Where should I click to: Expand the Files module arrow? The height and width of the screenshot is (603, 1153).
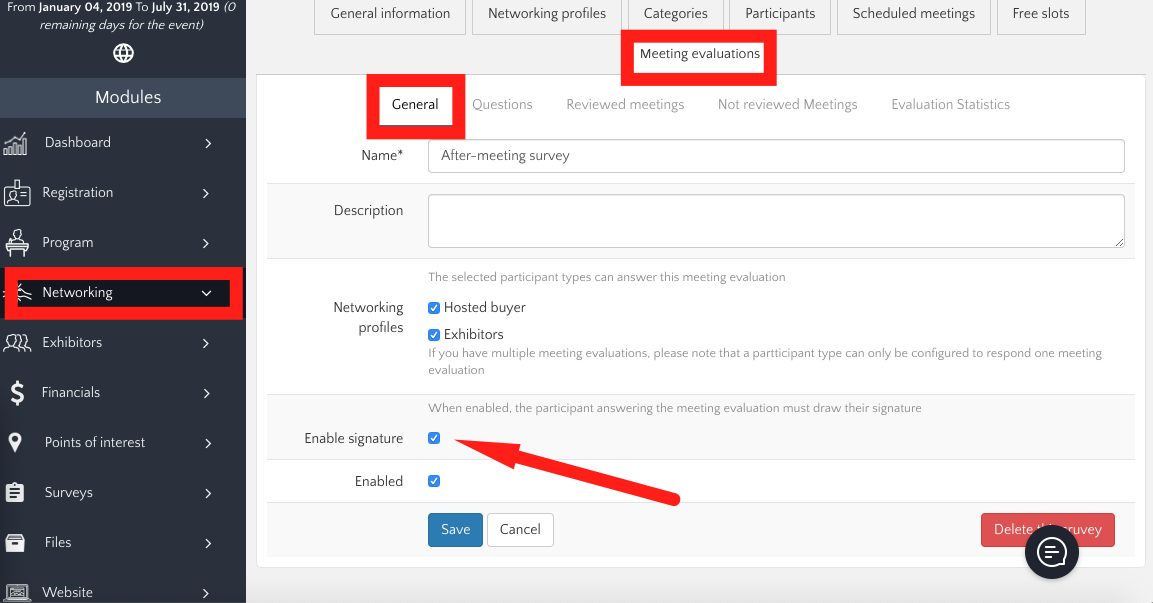tap(208, 543)
